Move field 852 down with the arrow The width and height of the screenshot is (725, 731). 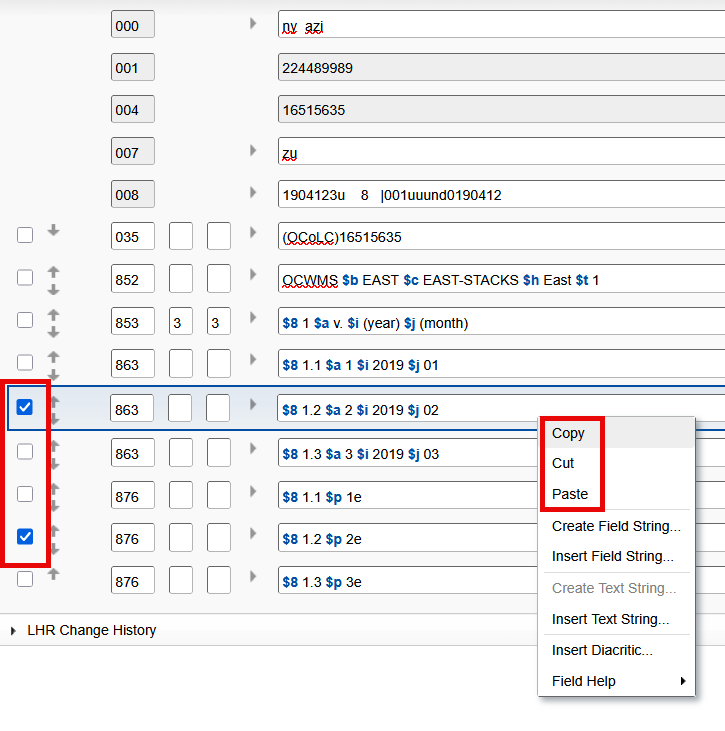point(54,288)
